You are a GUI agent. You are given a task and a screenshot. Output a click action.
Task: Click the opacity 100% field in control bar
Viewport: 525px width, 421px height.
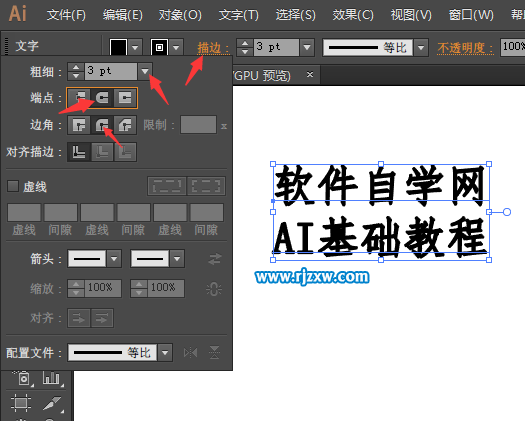point(513,47)
